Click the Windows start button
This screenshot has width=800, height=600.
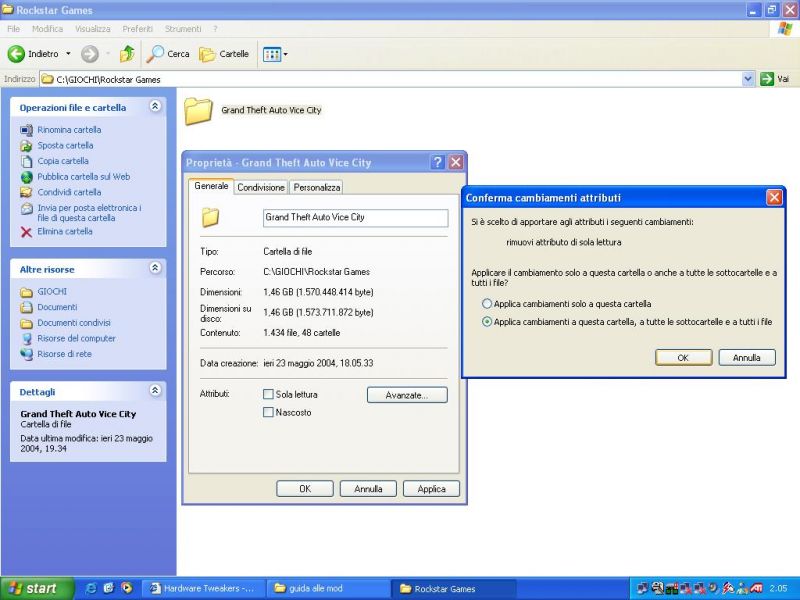(x=37, y=588)
